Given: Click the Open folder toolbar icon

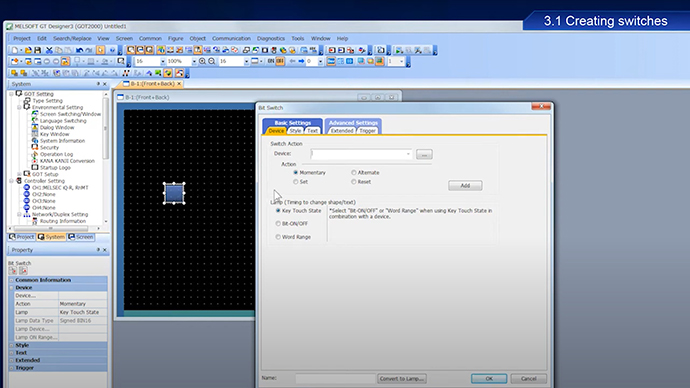Looking at the screenshot, I should (x=28, y=50).
